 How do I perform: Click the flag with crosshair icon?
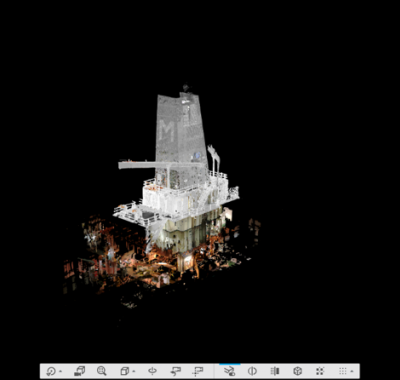tap(198, 371)
